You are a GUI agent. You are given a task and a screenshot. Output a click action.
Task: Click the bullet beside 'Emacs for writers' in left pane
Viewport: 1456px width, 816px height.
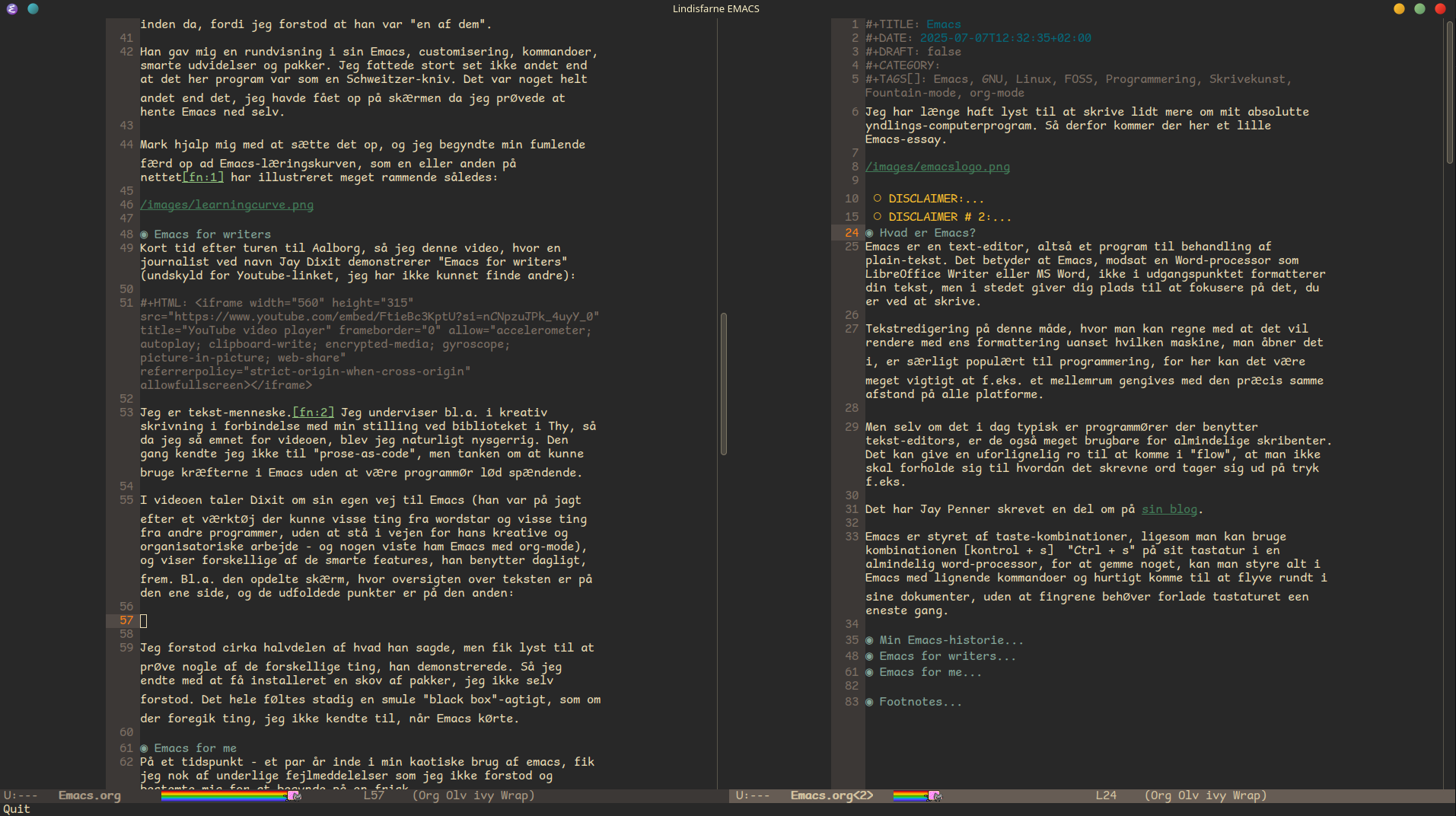tap(144, 234)
